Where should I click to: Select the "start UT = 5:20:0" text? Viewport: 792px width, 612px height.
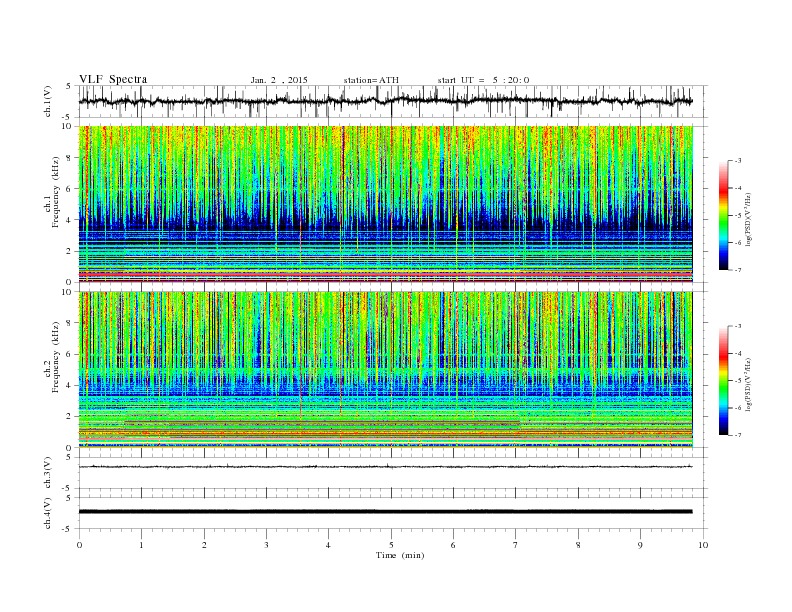coord(483,80)
